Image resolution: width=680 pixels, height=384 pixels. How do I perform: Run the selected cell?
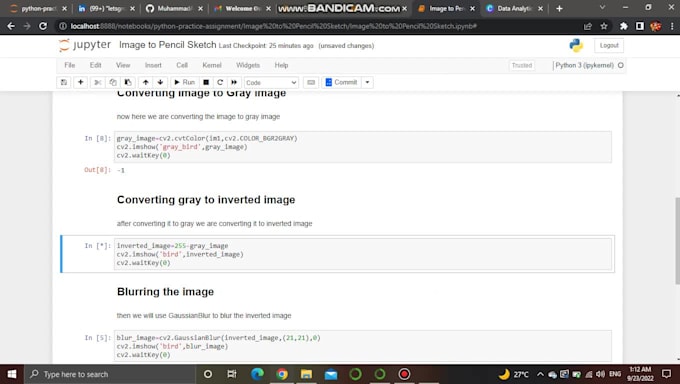point(184,82)
